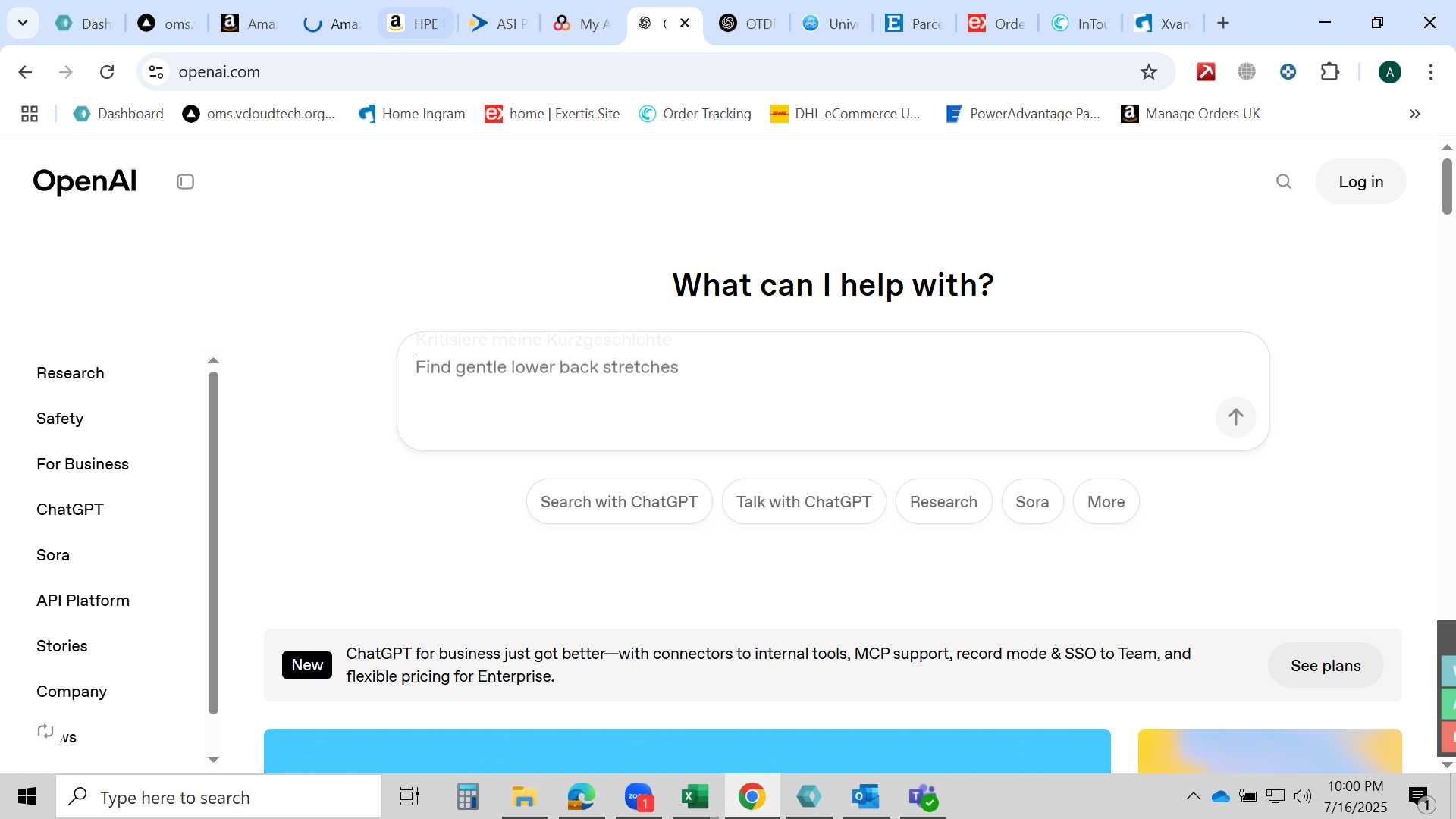Switch to the ASI tab

click(498, 24)
